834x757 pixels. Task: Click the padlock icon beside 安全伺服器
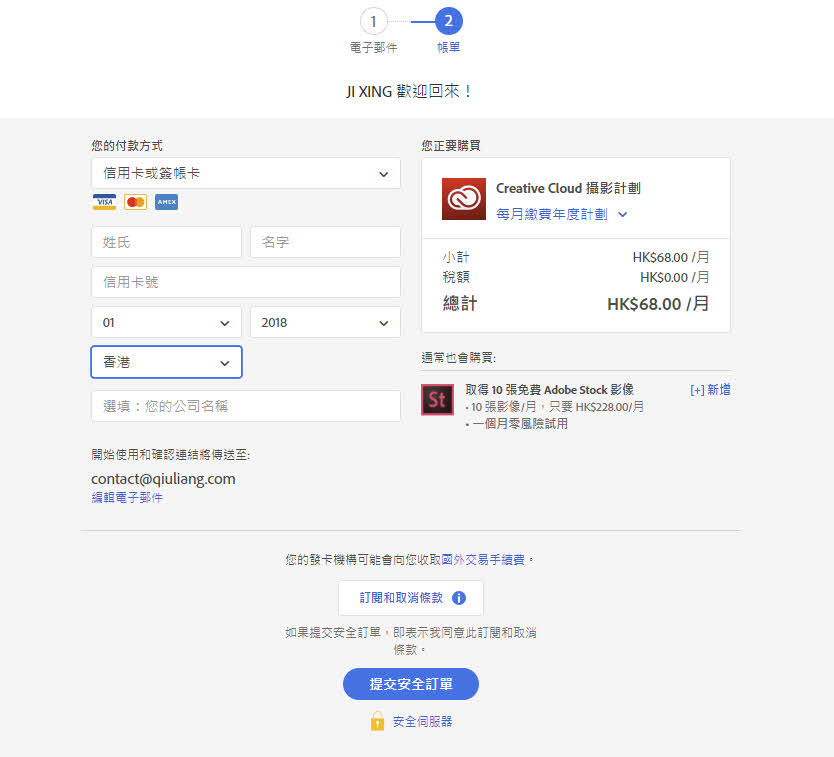coord(377,721)
